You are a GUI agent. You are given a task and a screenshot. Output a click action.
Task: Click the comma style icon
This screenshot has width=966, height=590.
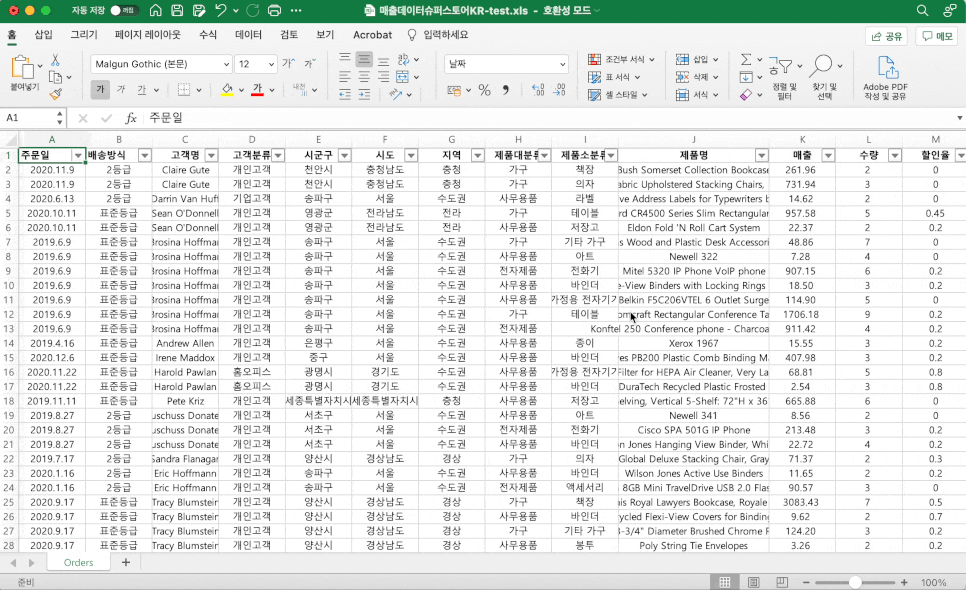506,90
